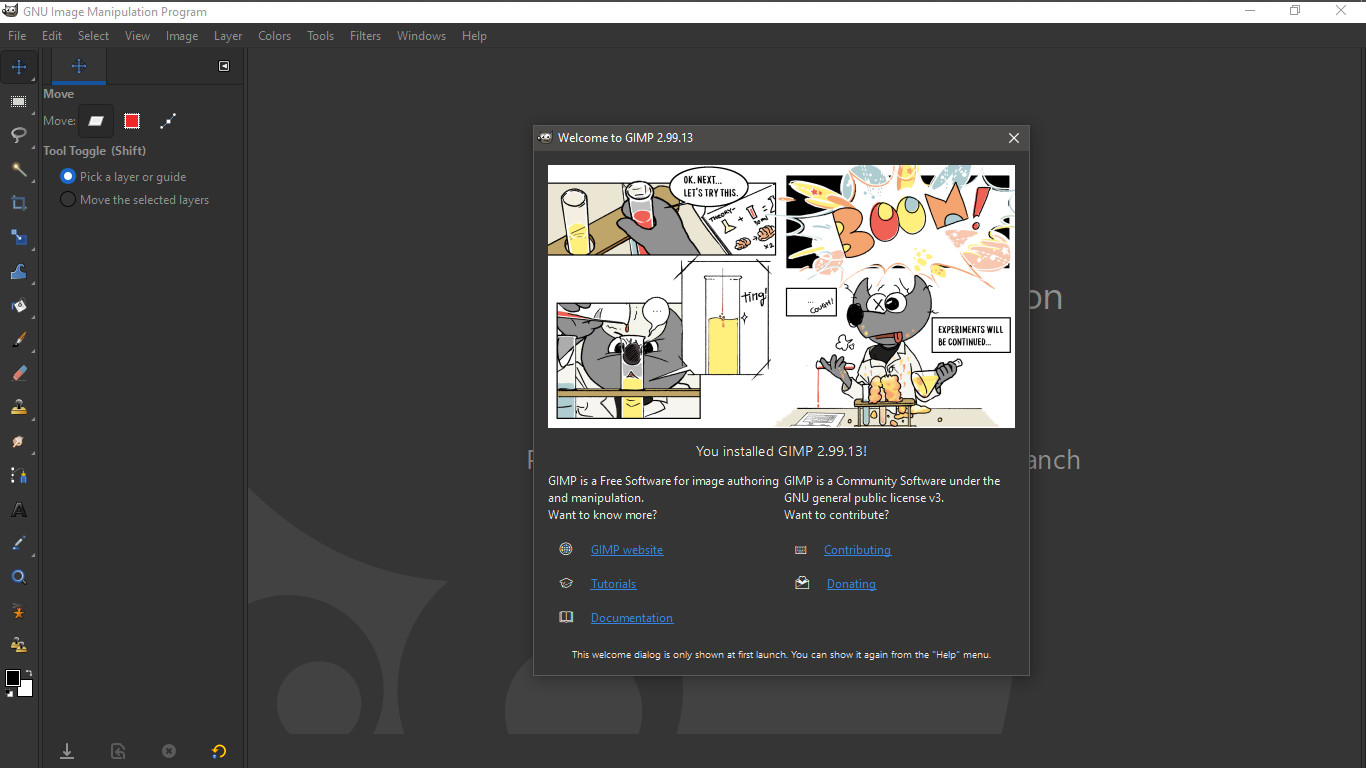The height and width of the screenshot is (768, 1366).
Task: Open the Edit menu
Action: tap(52, 36)
